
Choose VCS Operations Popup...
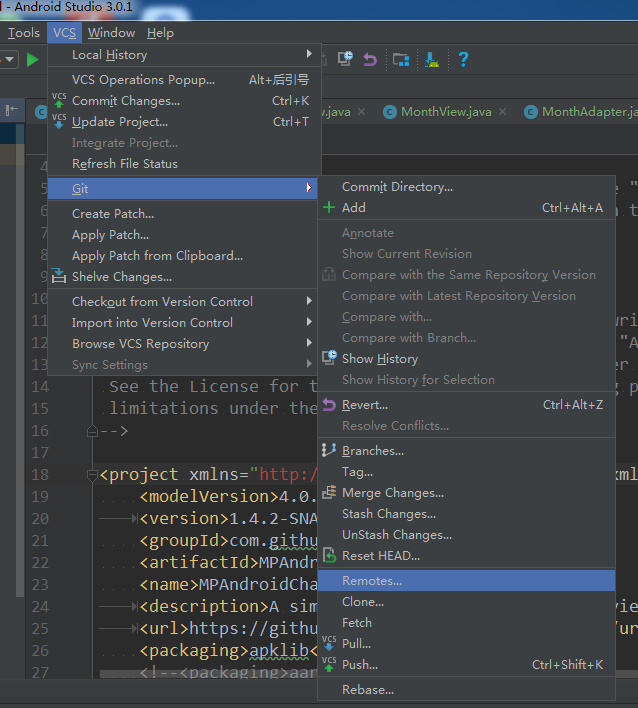[x=185, y=79]
